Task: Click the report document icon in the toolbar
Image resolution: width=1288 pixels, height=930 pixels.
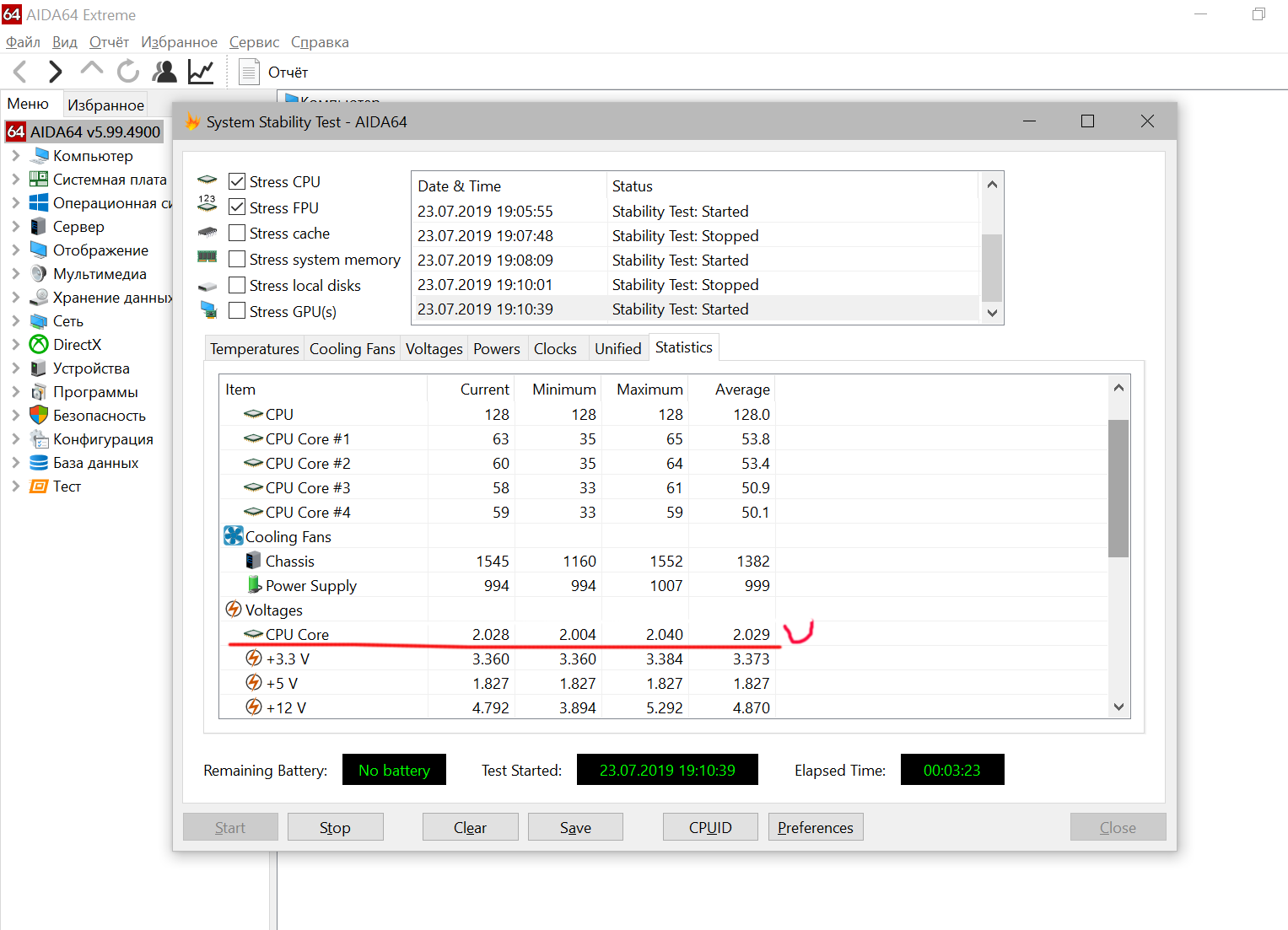Action: [249, 72]
